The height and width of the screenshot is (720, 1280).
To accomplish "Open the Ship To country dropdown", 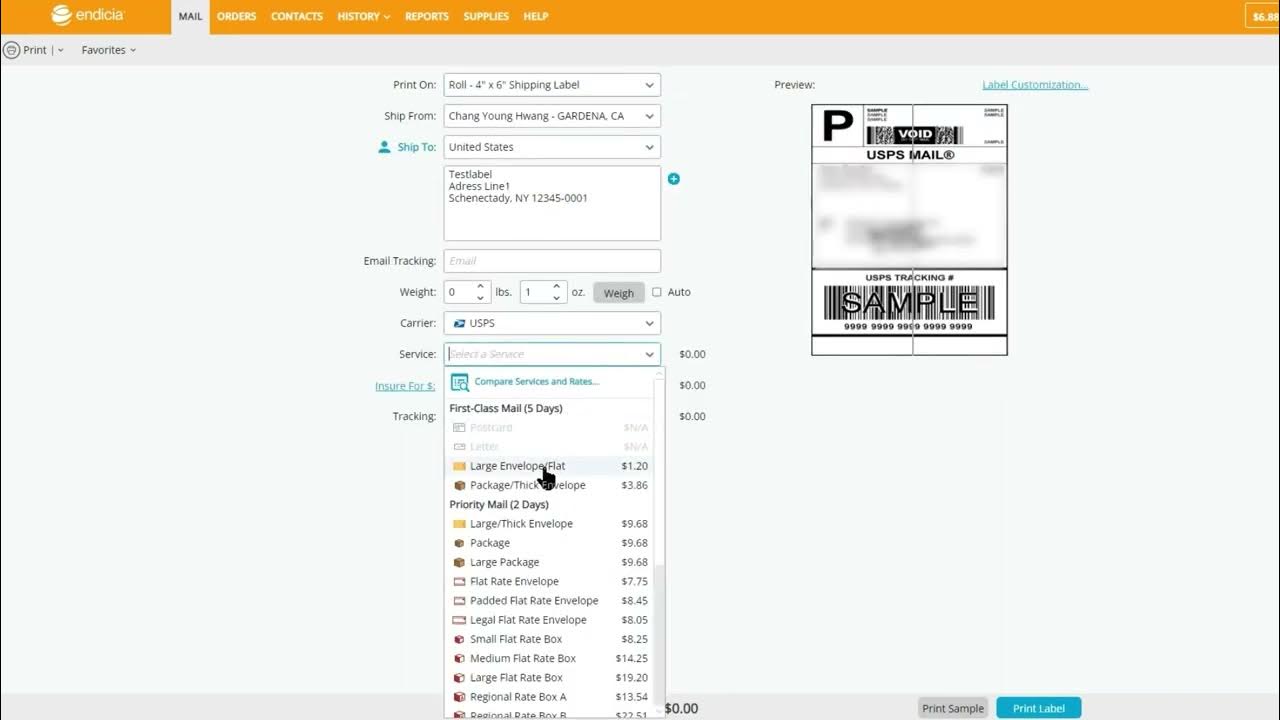I will click(552, 147).
